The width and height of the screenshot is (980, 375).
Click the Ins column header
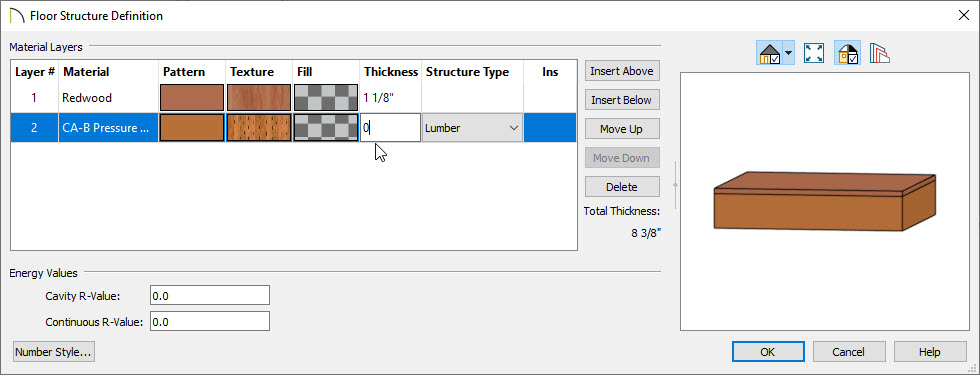click(550, 72)
